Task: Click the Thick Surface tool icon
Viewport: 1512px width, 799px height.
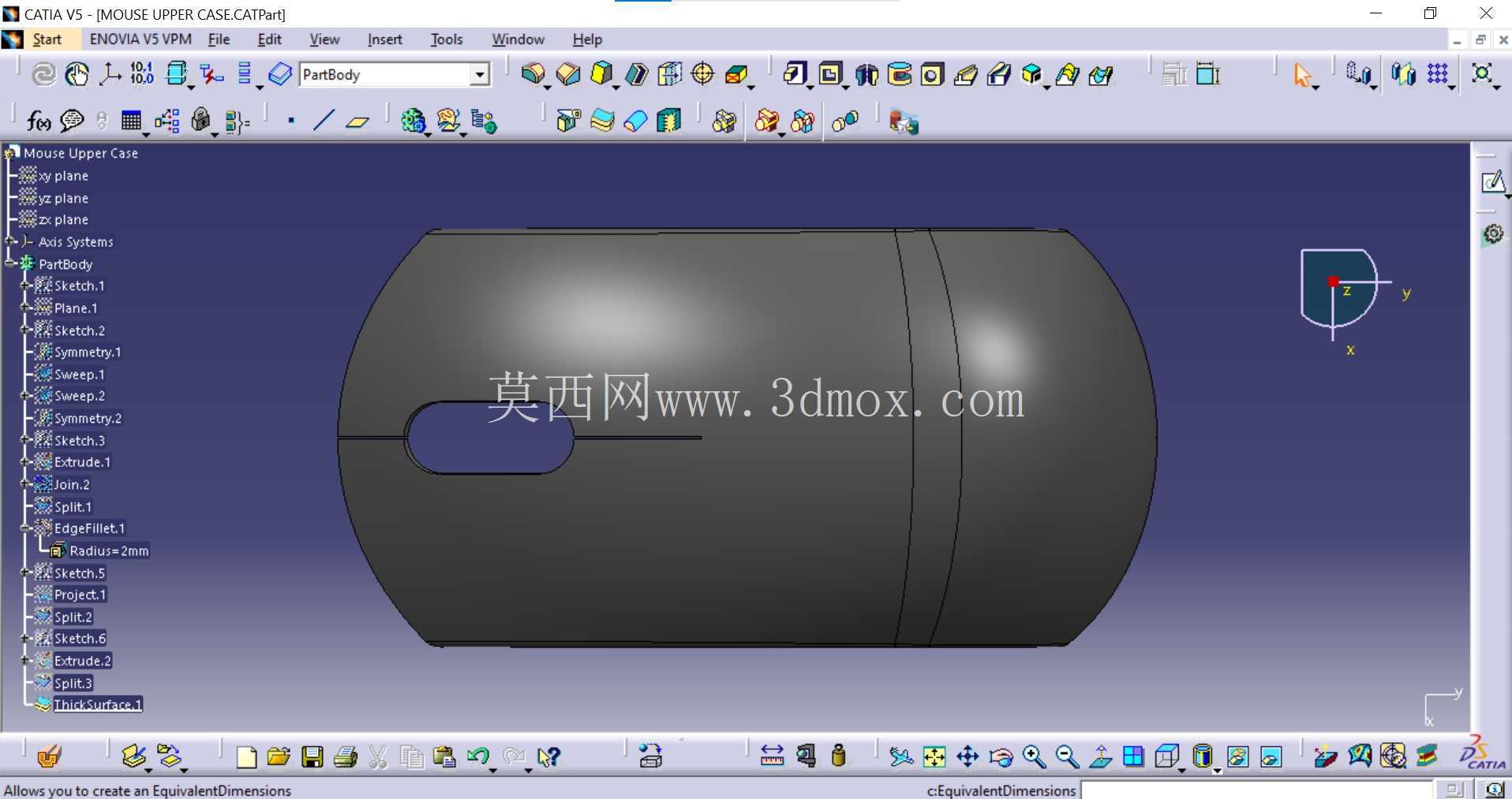Action: pos(602,121)
